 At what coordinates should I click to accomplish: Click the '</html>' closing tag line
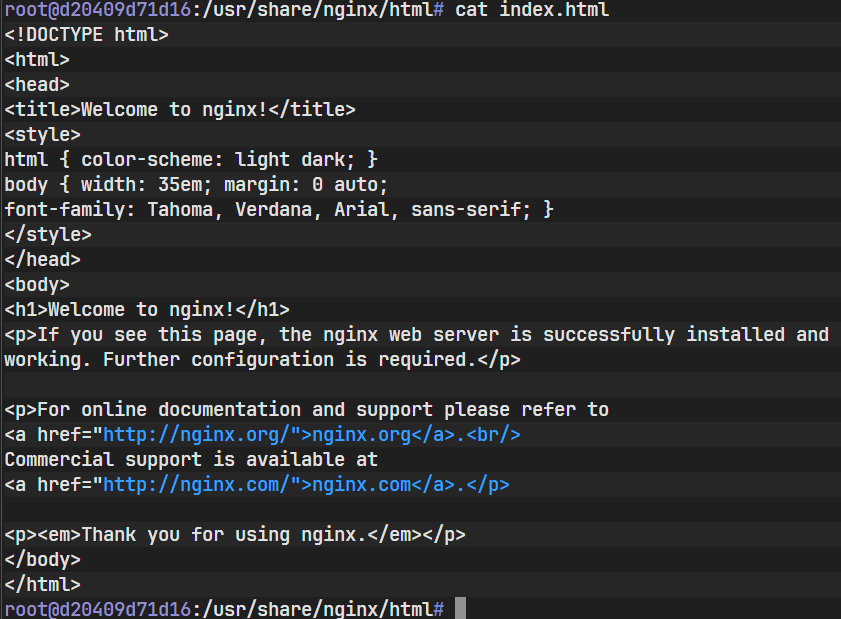[42, 584]
